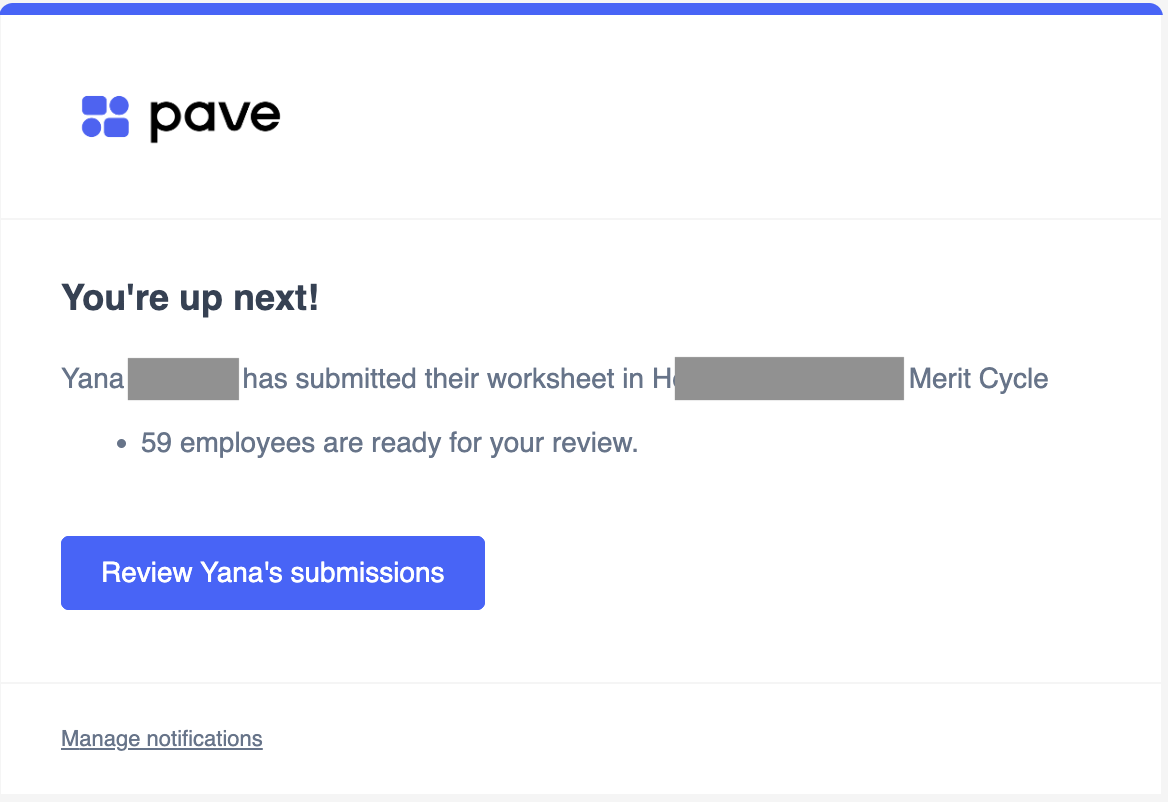Click the top-right circle in the Pave logo
The image size is (1168, 802).
coord(119,105)
